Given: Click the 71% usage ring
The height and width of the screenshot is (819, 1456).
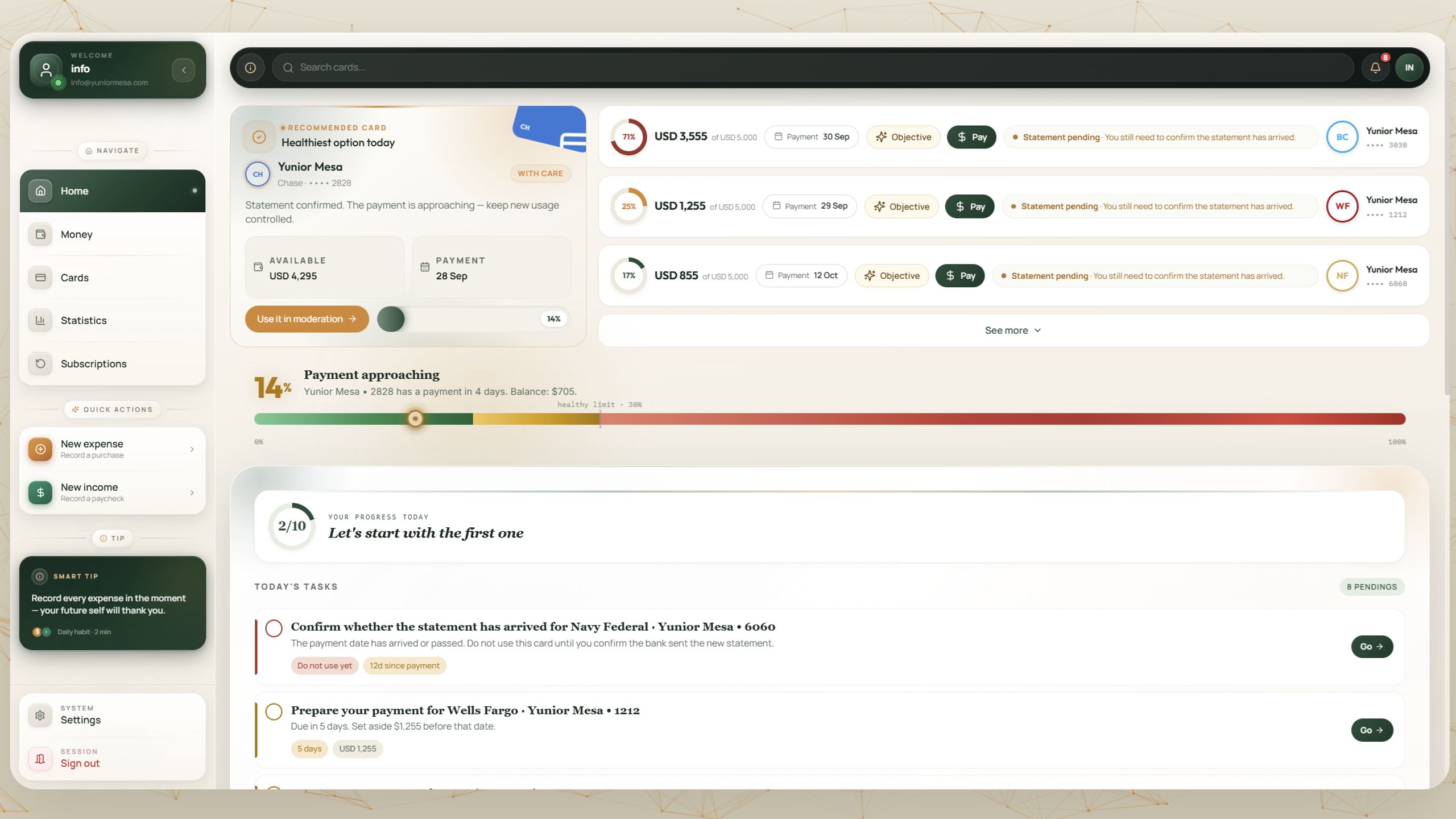Looking at the screenshot, I should 628,137.
